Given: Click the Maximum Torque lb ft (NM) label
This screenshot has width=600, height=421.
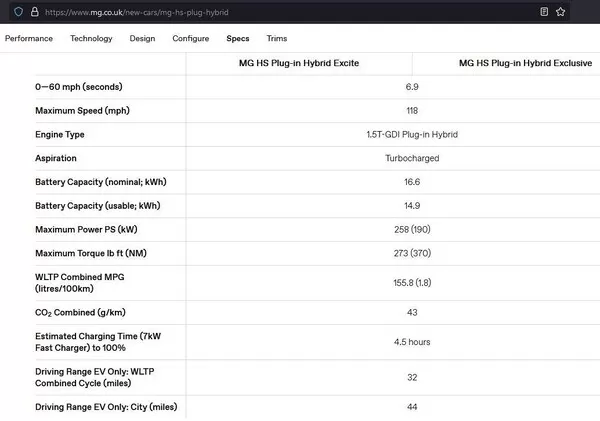Looking at the screenshot, I should (x=91, y=253).
